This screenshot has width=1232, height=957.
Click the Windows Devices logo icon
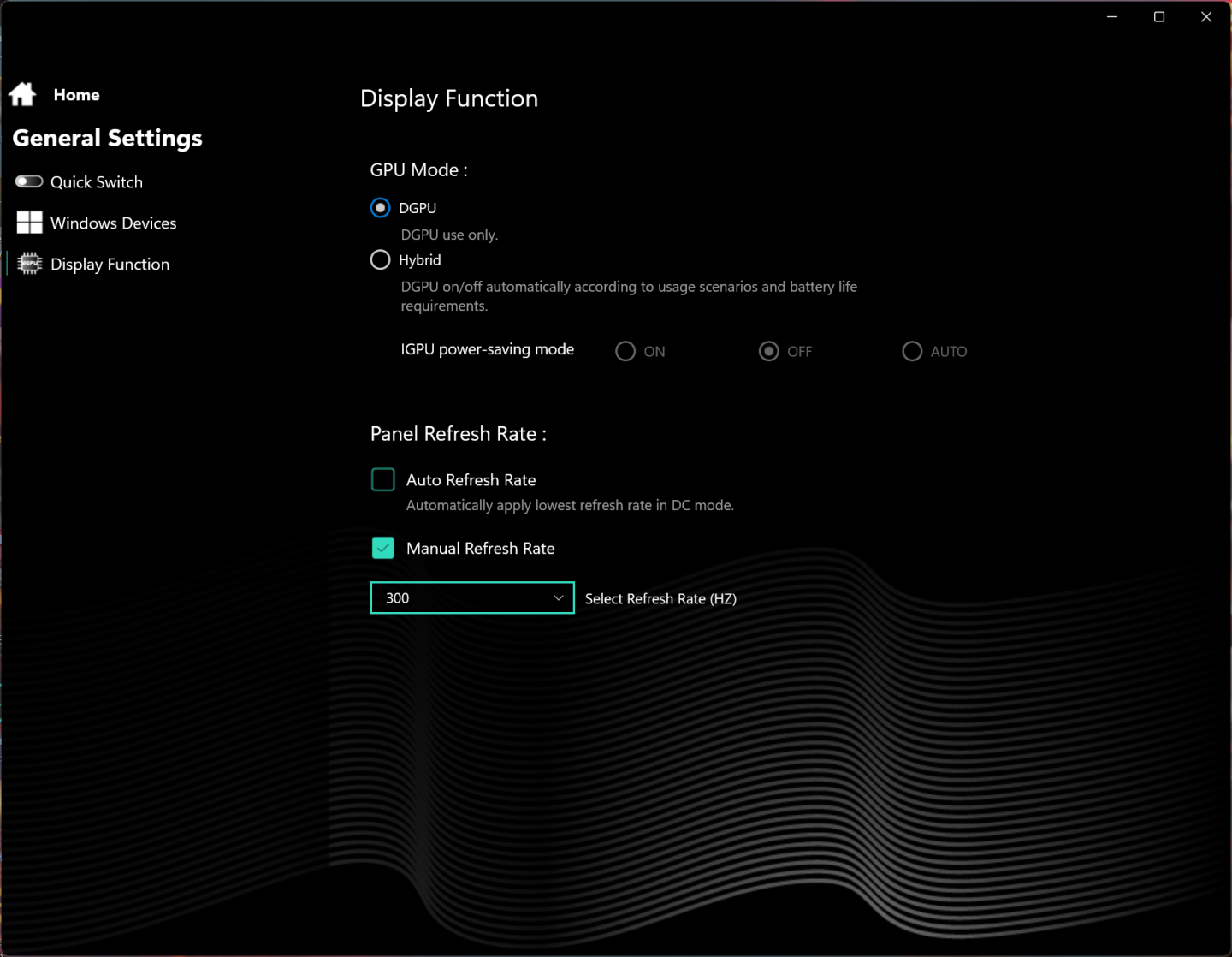29,223
